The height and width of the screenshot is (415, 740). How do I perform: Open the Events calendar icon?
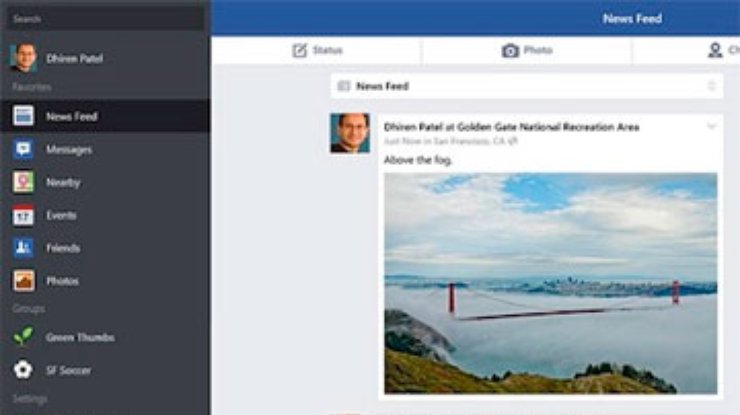click(x=23, y=215)
